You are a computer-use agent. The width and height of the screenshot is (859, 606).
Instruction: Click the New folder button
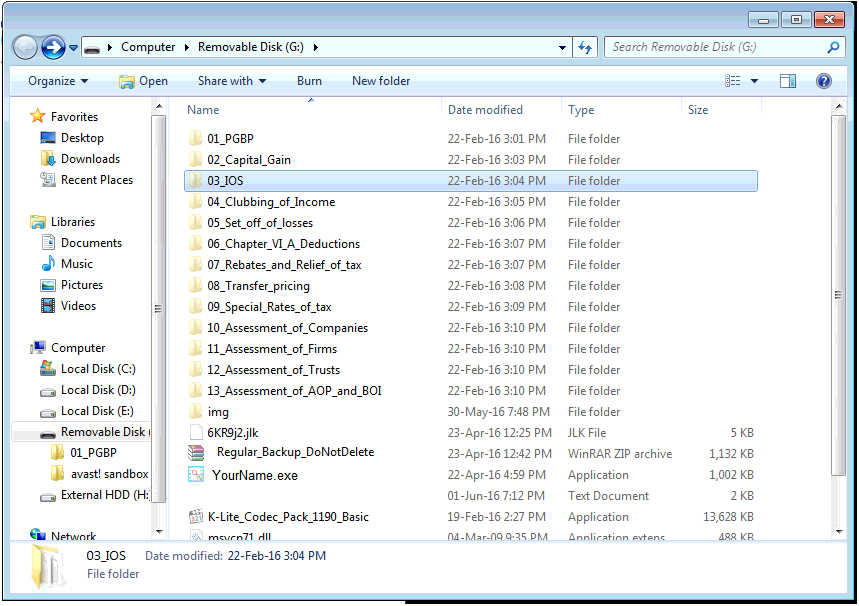[381, 81]
